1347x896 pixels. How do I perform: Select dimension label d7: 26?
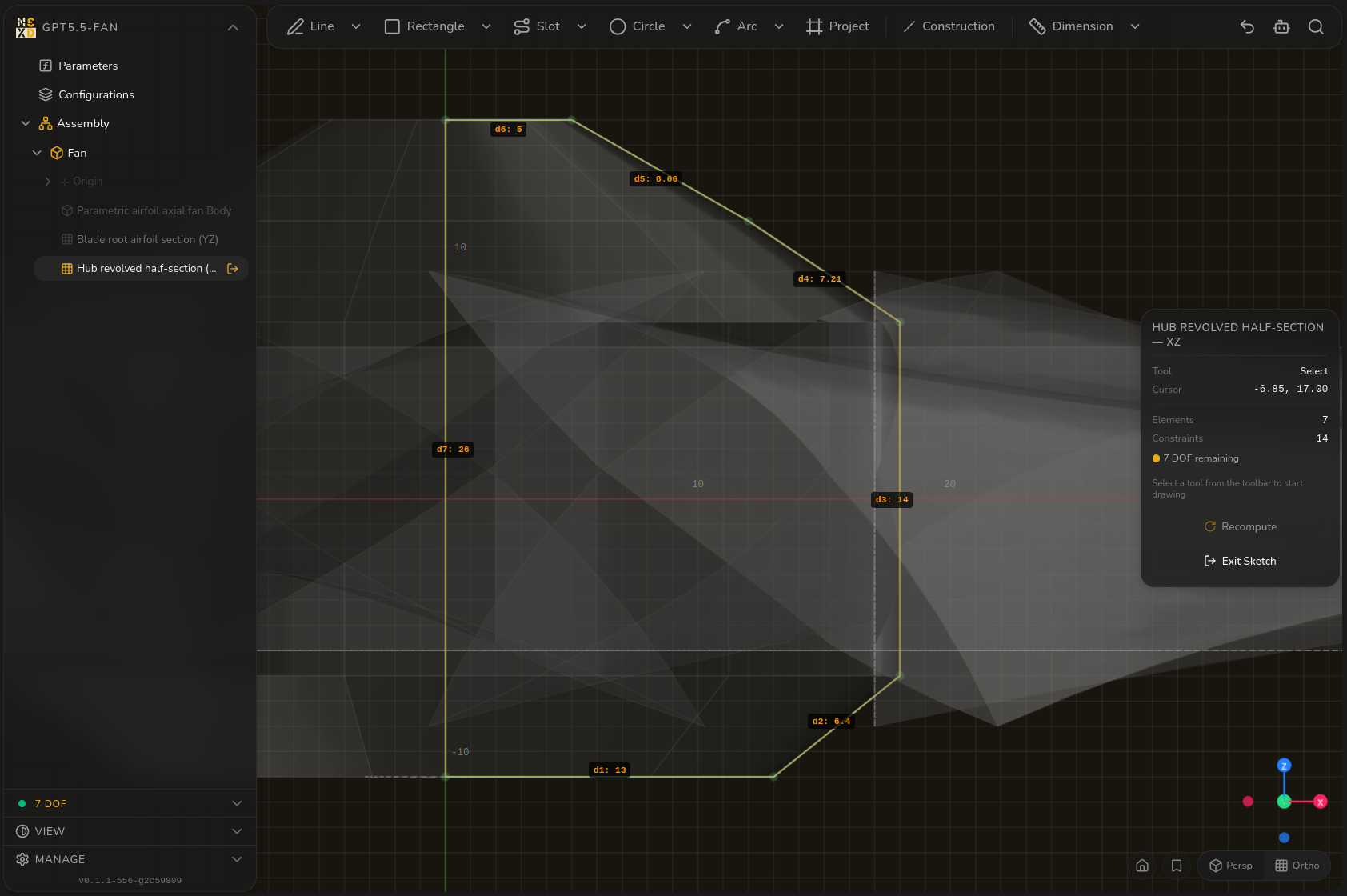[x=453, y=450]
